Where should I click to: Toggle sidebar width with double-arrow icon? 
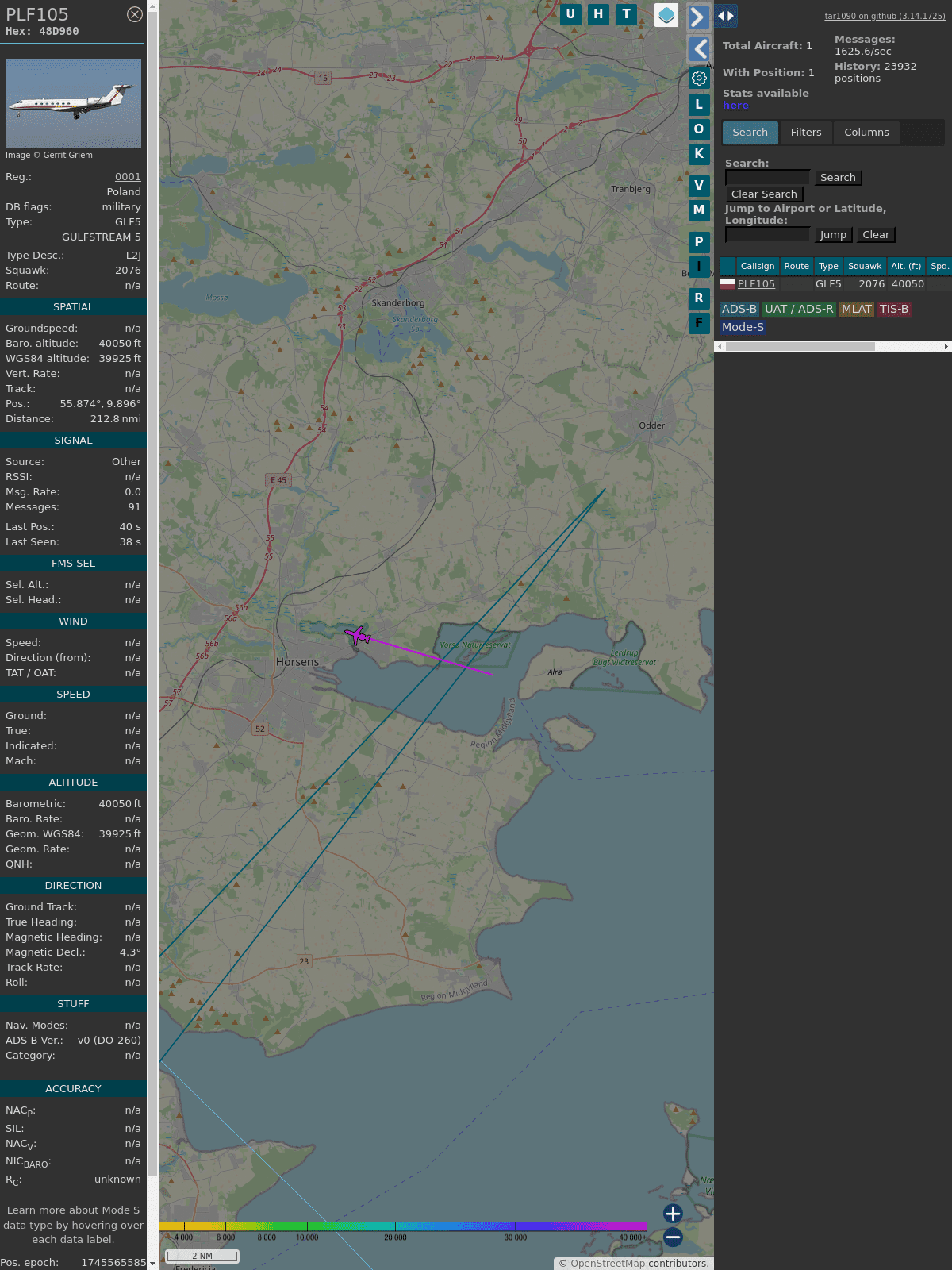coord(725,16)
